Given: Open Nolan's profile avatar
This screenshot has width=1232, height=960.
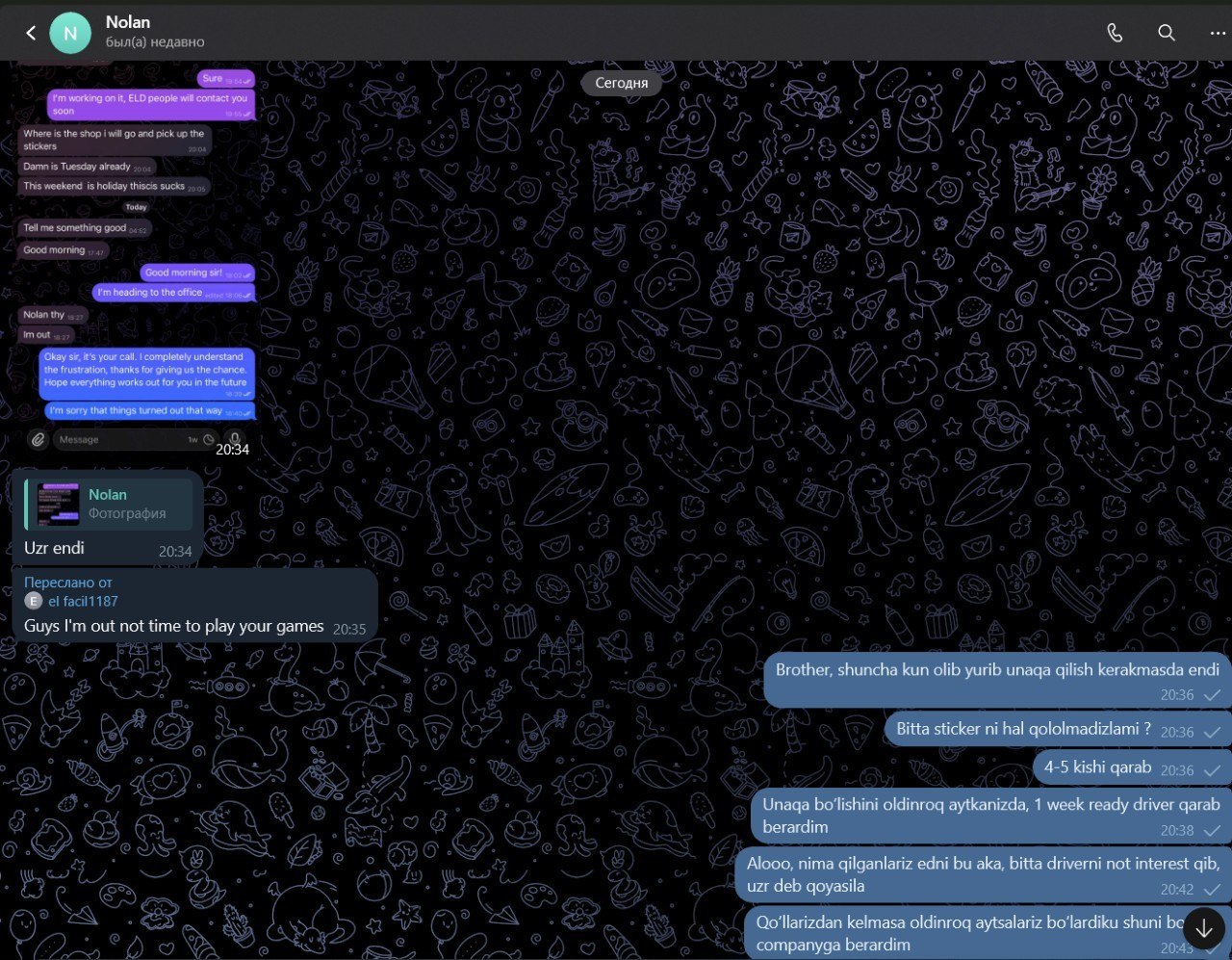Looking at the screenshot, I should (70, 33).
